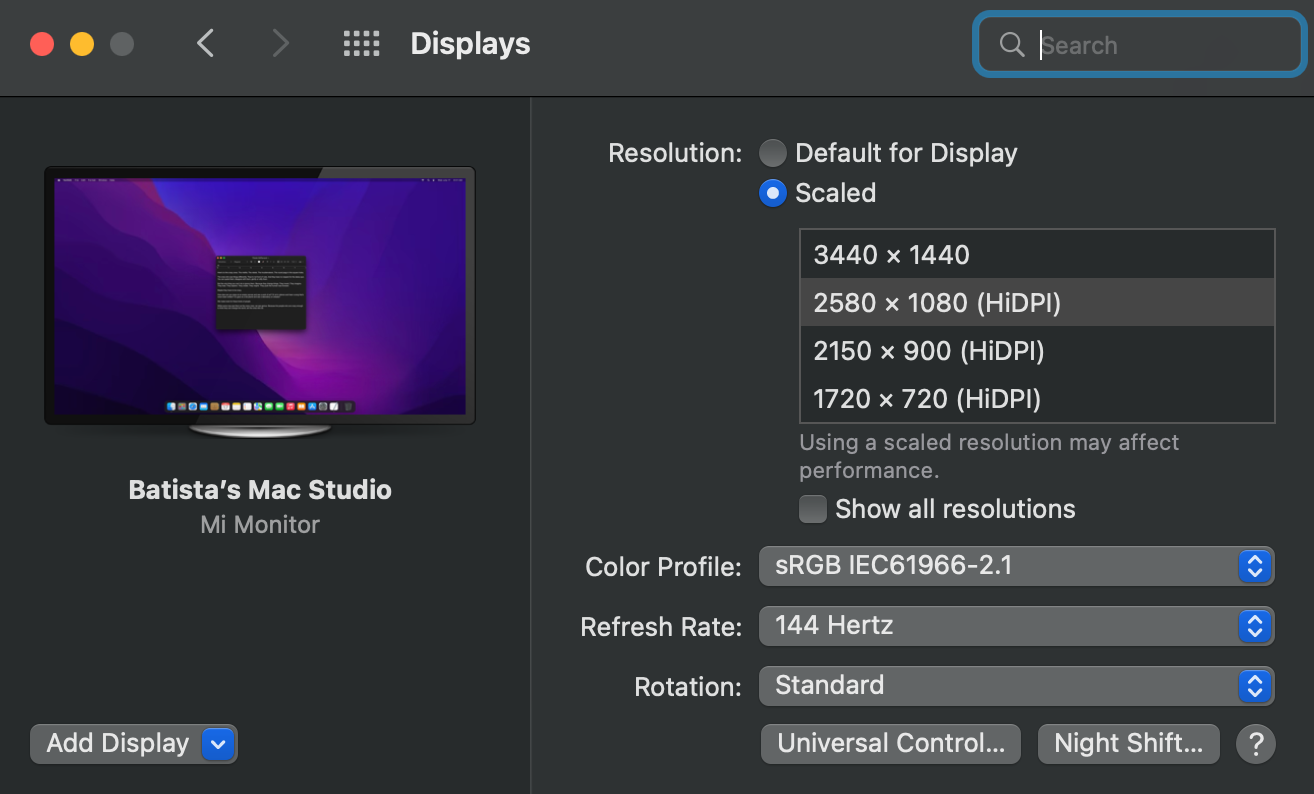Click the Mi Monitor display preview thumbnail
This screenshot has width=1314, height=794.
[259, 295]
